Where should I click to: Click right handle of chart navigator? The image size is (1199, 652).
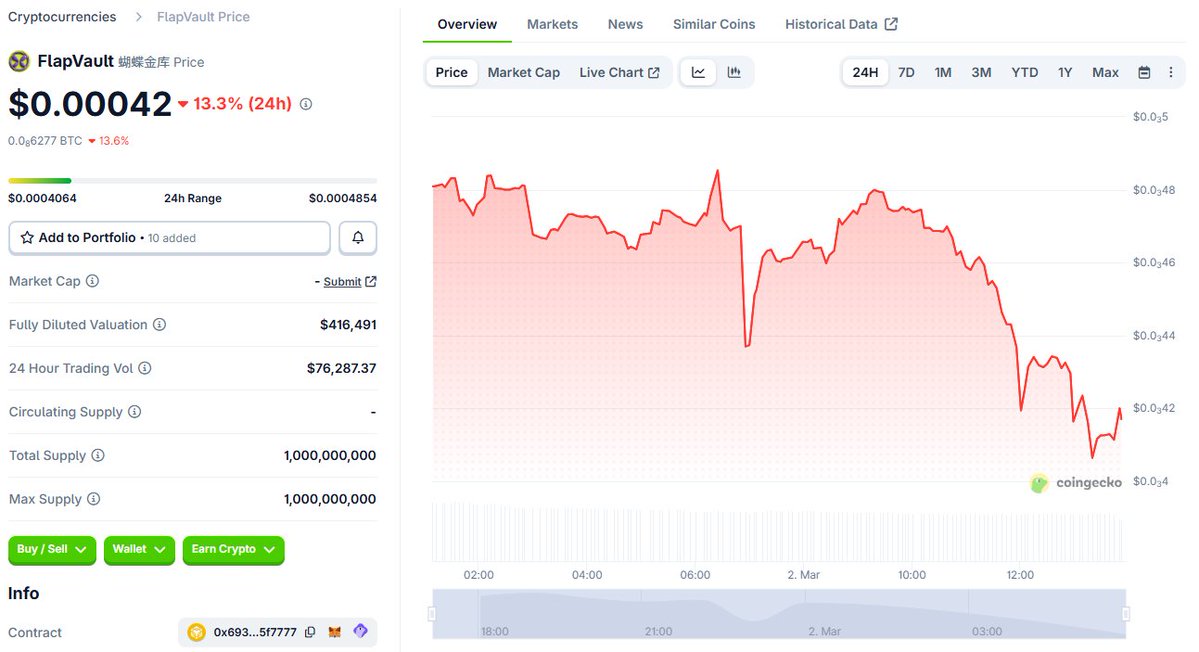[1126, 613]
